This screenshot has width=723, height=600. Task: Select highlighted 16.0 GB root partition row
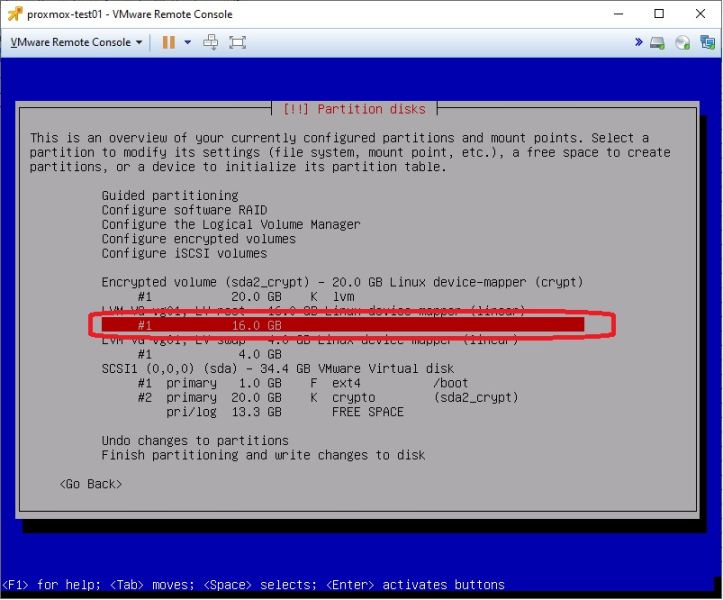[x=343, y=325]
